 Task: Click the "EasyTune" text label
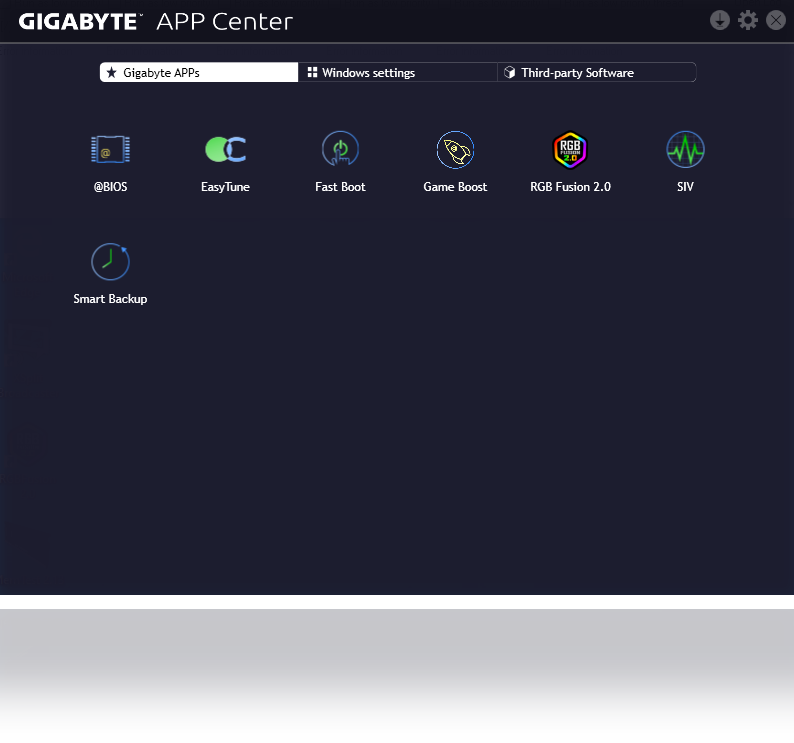(225, 187)
